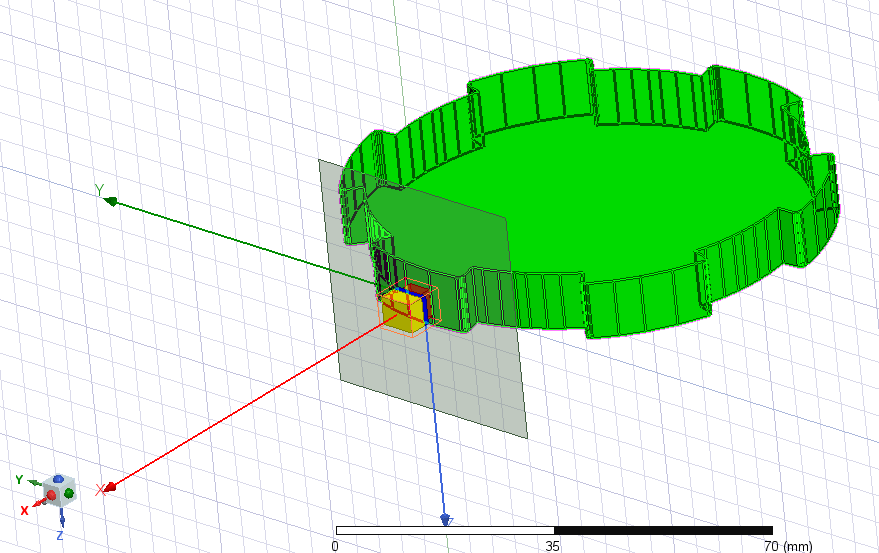Click the black half of the scale bar
Image resolution: width=879 pixels, height=553 pixels.
(x=663, y=531)
